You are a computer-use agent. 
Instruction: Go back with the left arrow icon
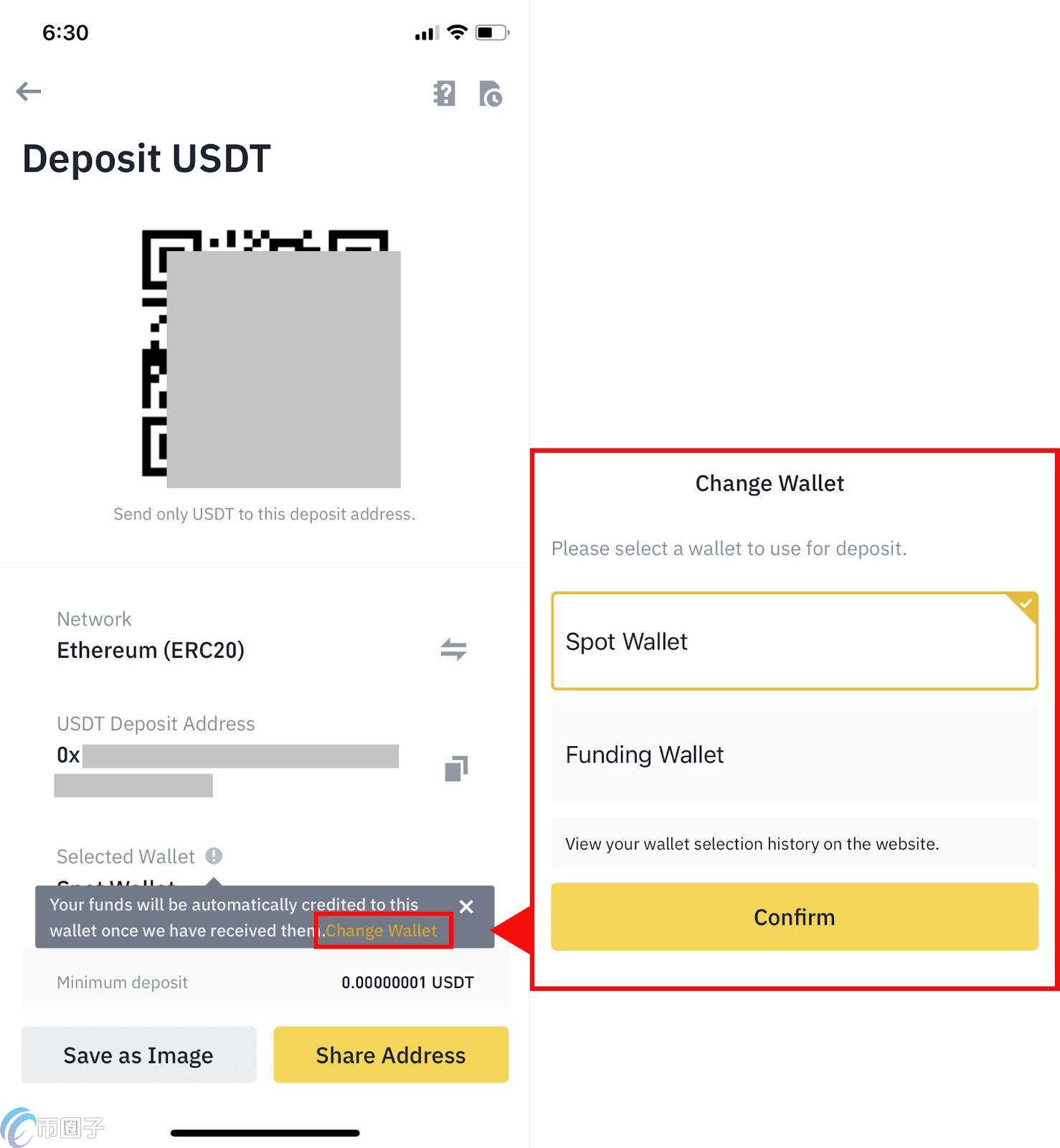[29, 91]
